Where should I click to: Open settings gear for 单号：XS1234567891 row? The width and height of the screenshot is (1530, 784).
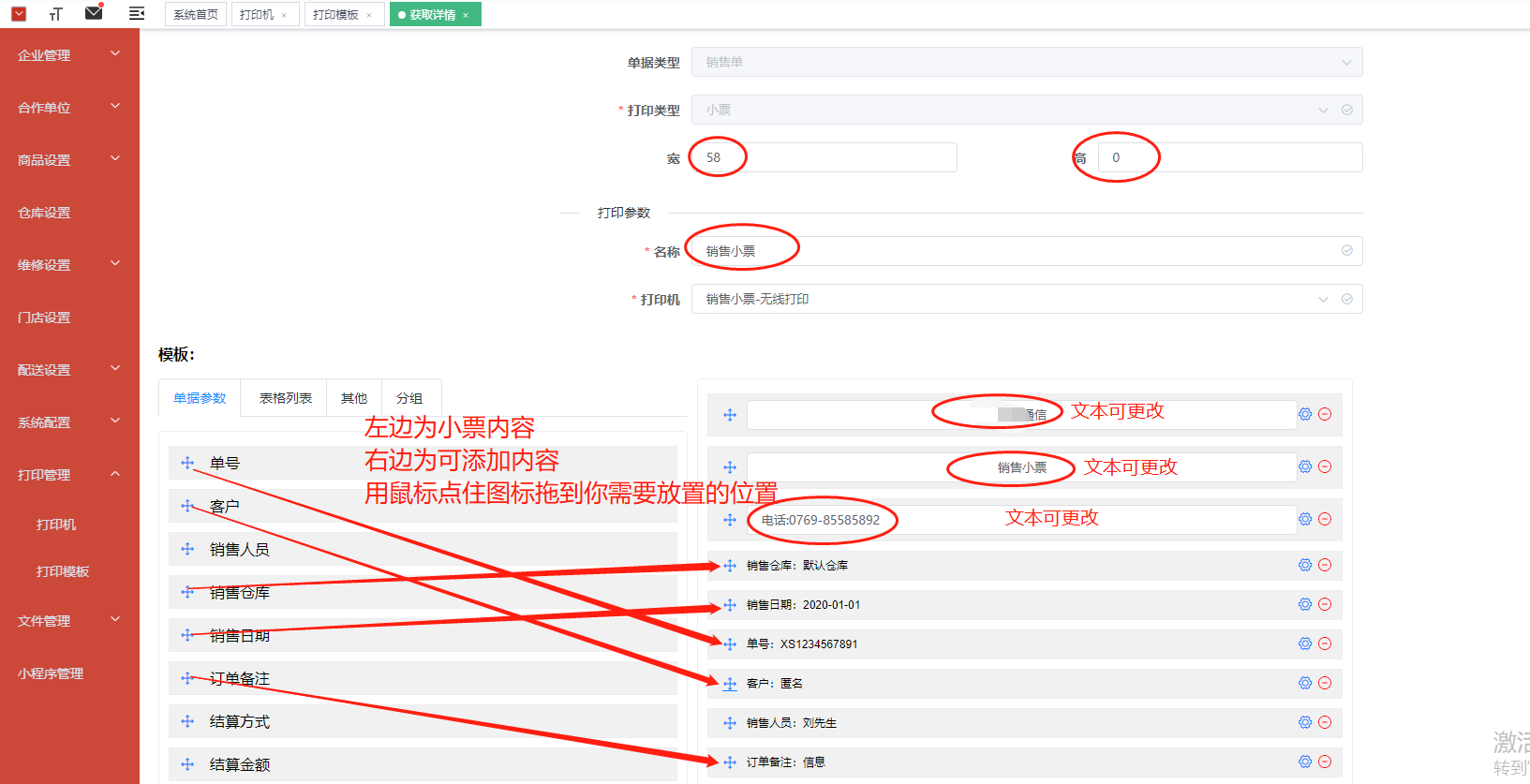pyautogui.click(x=1305, y=643)
